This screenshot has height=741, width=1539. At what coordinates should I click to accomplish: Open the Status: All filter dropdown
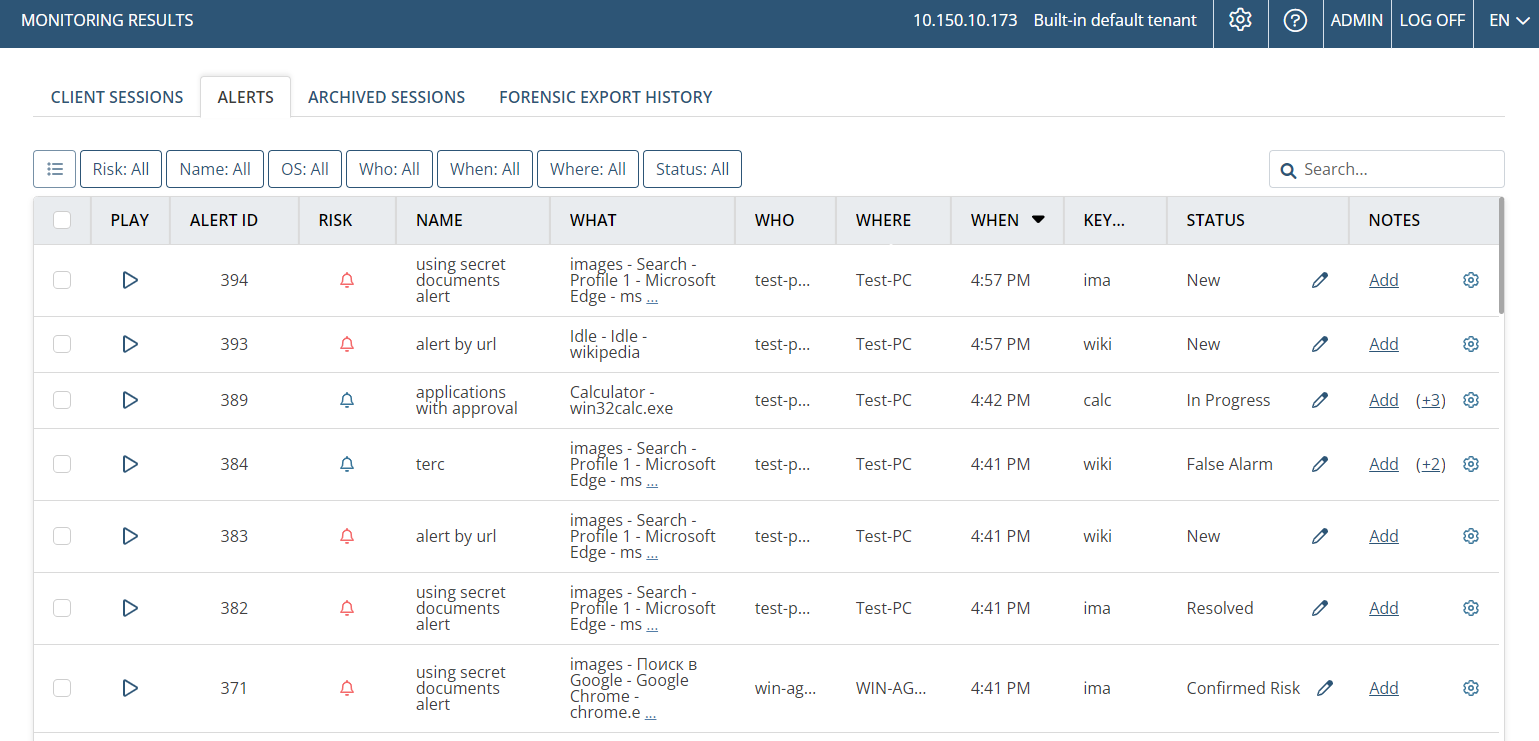[x=692, y=169]
